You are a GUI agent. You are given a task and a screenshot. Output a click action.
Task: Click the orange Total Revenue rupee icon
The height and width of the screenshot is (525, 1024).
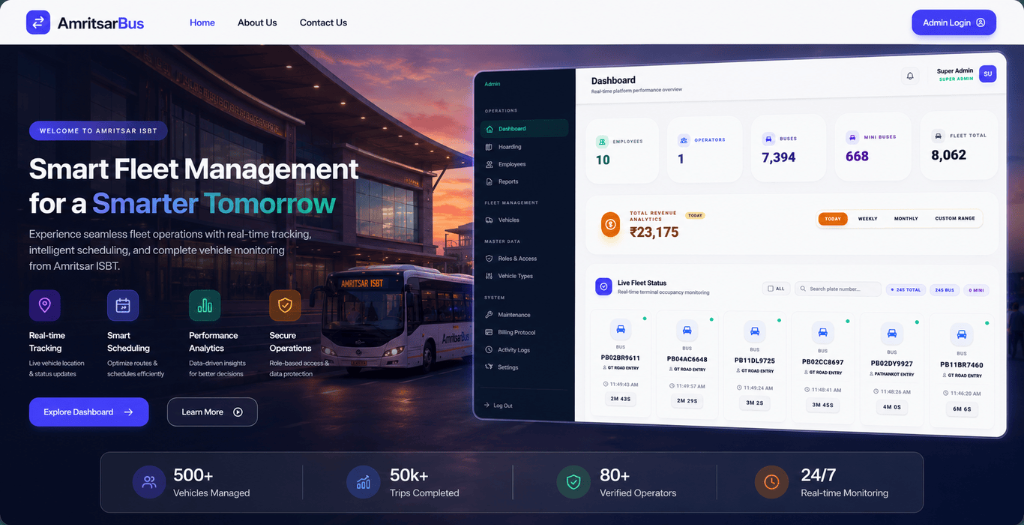[611, 224]
